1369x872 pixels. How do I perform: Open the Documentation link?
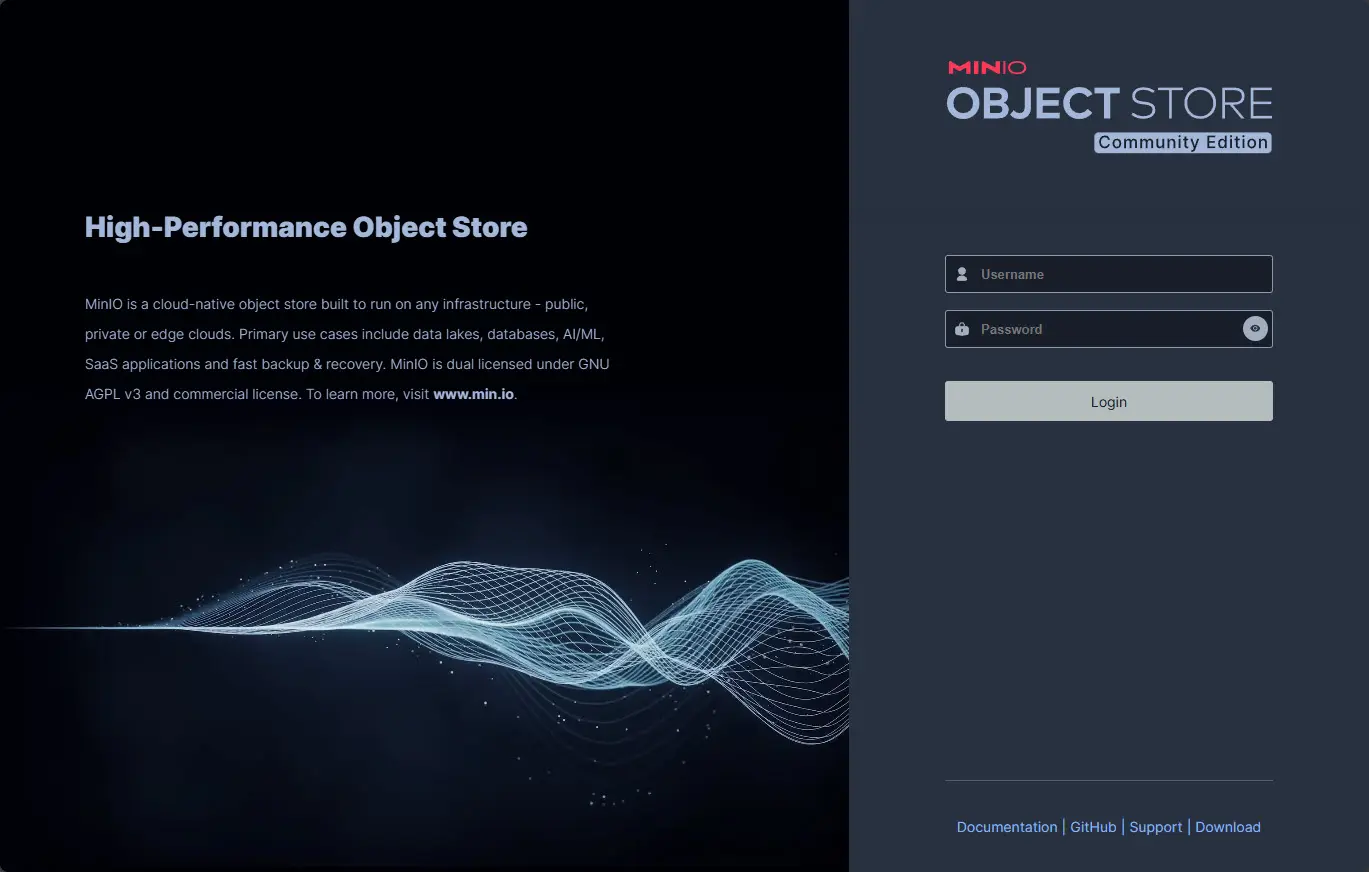tap(1007, 827)
